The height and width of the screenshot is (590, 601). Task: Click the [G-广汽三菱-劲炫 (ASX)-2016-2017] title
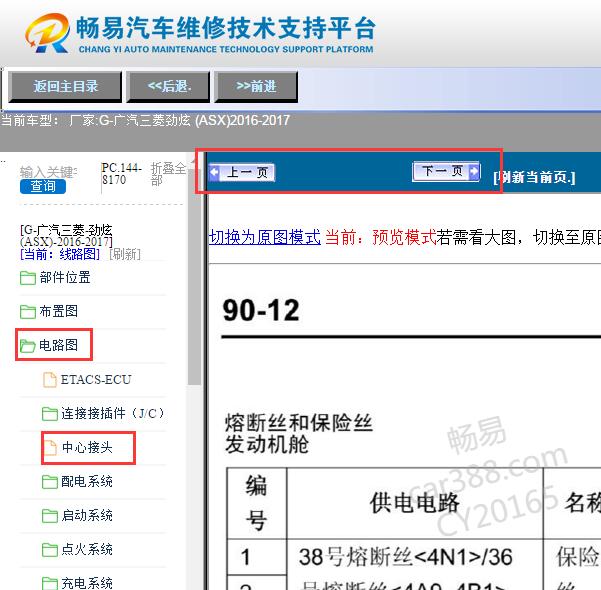tap(66, 236)
